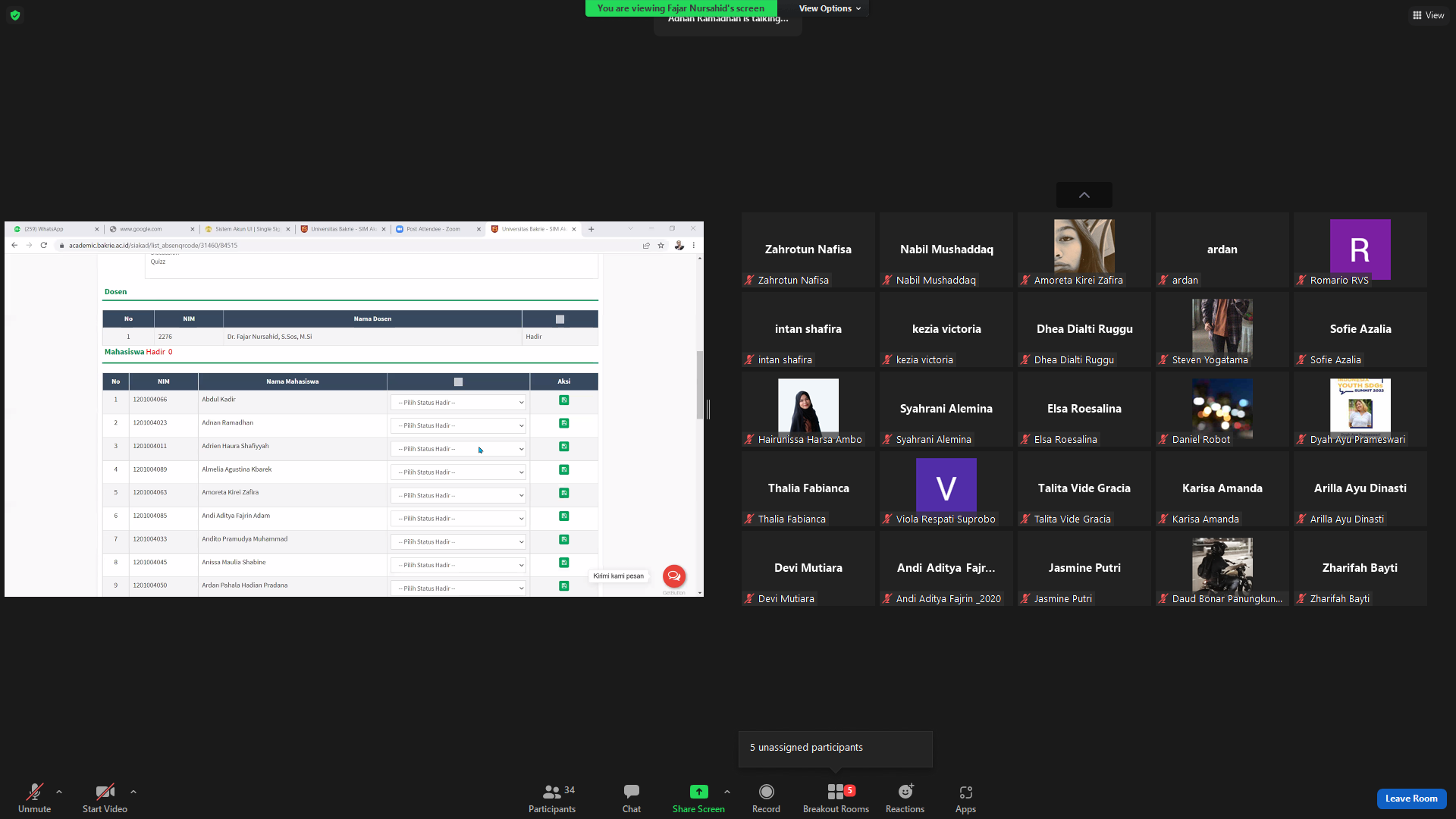Expand View Options dropdown
1456x819 pixels.
point(830,8)
